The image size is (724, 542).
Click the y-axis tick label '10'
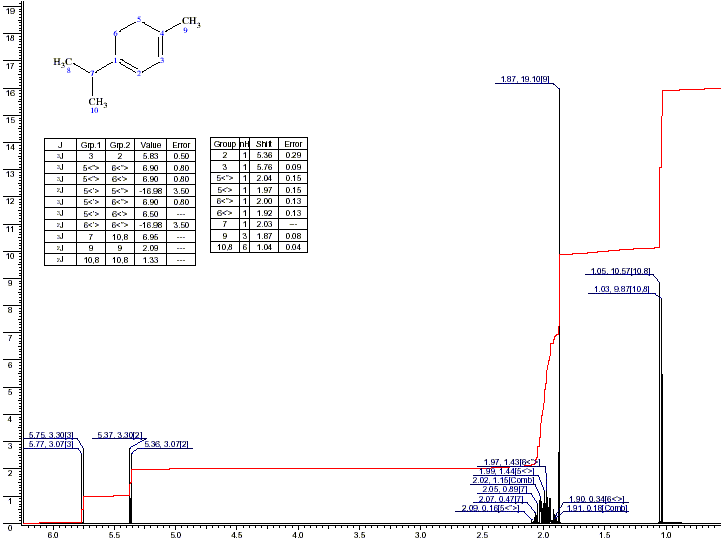coord(11,256)
